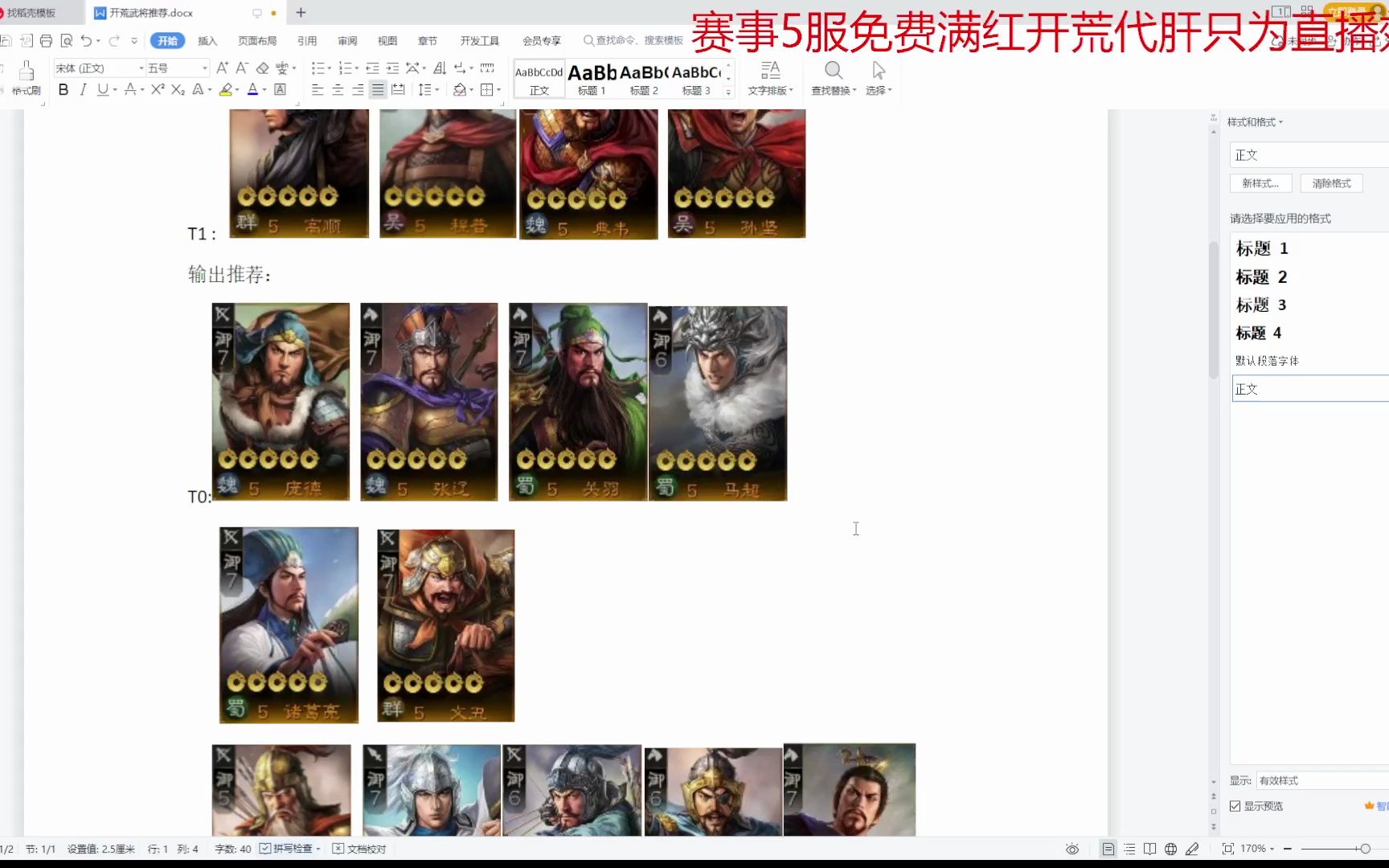Click the command search box 查找命令
This screenshot has height=868, width=1389.
pos(633,41)
